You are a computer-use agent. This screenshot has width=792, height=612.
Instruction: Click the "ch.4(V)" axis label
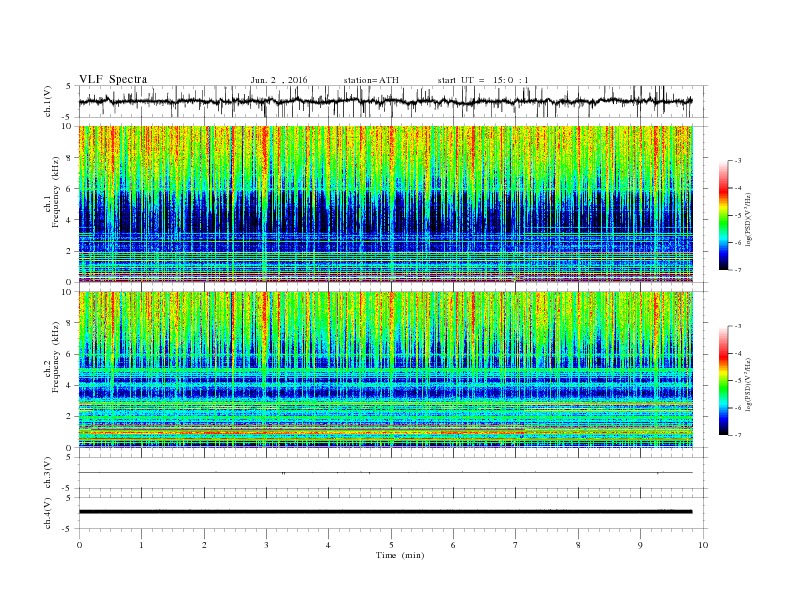(x=48, y=513)
